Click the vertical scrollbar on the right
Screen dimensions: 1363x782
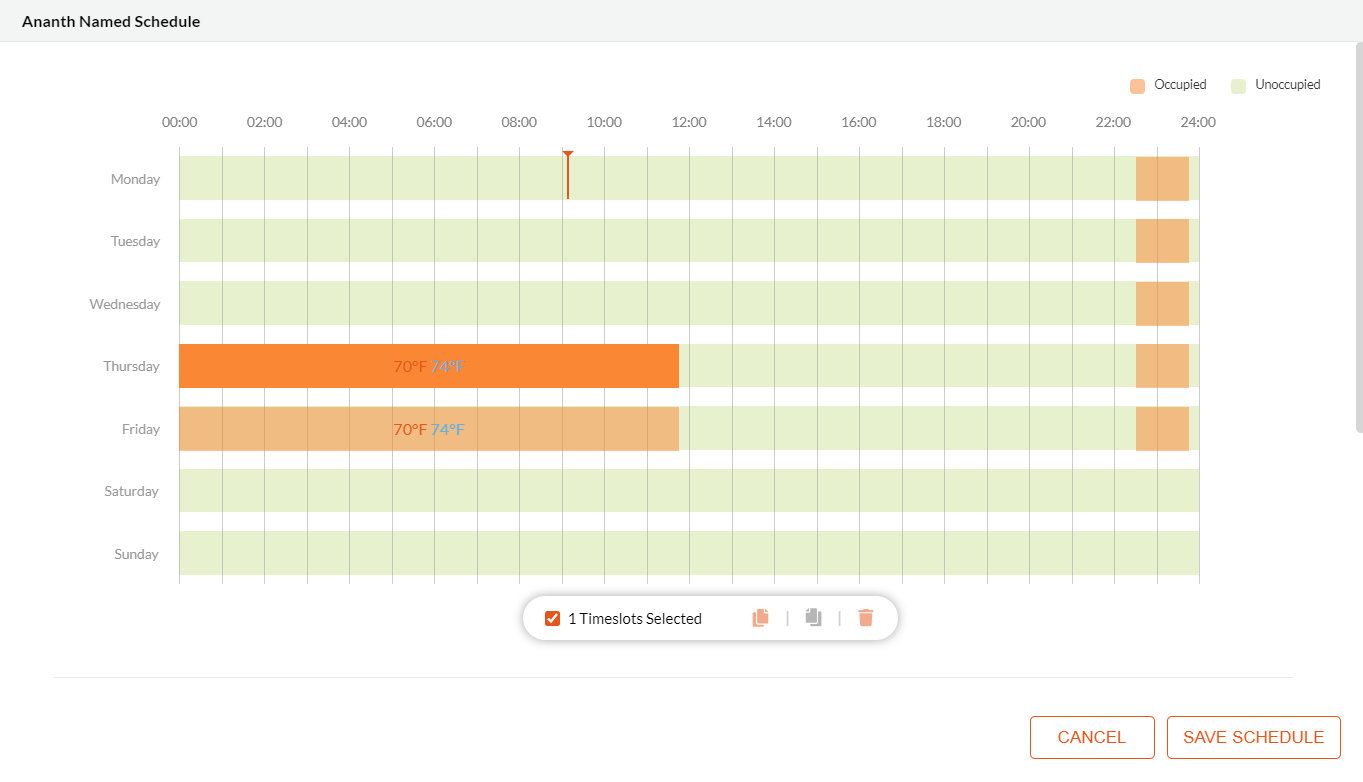[1358, 240]
